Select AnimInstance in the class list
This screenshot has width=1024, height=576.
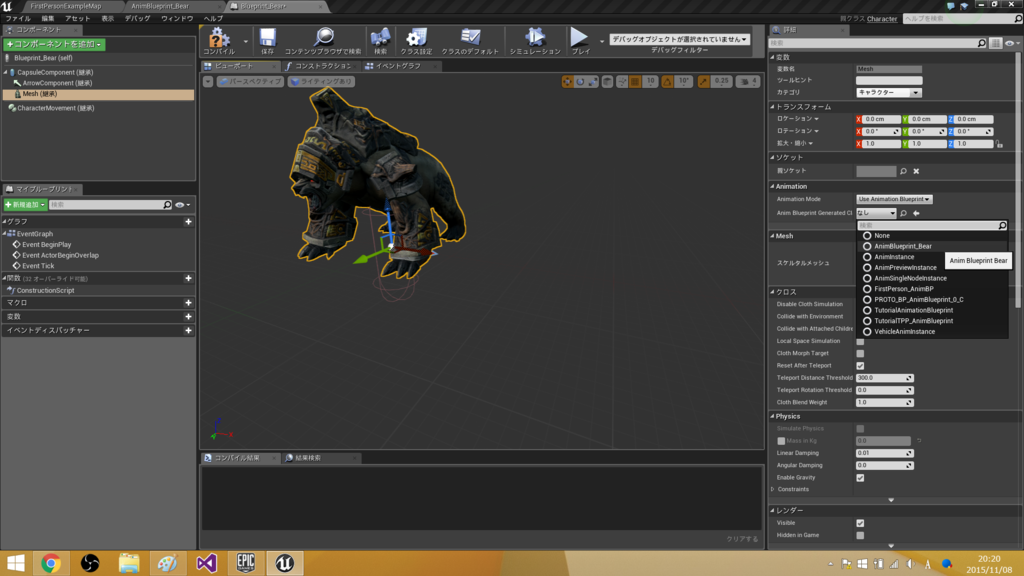coord(894,257)
